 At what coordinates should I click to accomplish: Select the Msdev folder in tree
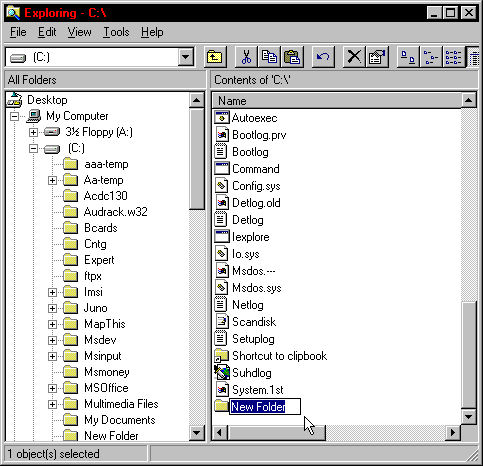(x=100, y=340)
